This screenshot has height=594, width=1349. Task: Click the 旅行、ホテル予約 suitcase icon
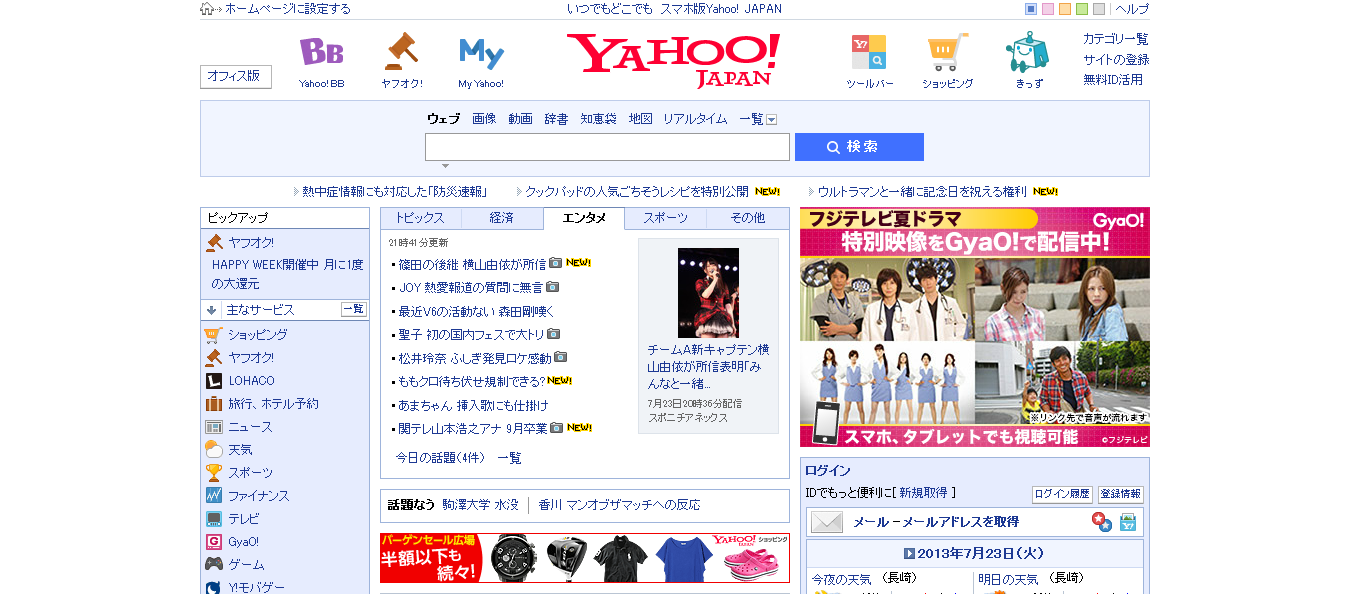(x=213, y=404)
